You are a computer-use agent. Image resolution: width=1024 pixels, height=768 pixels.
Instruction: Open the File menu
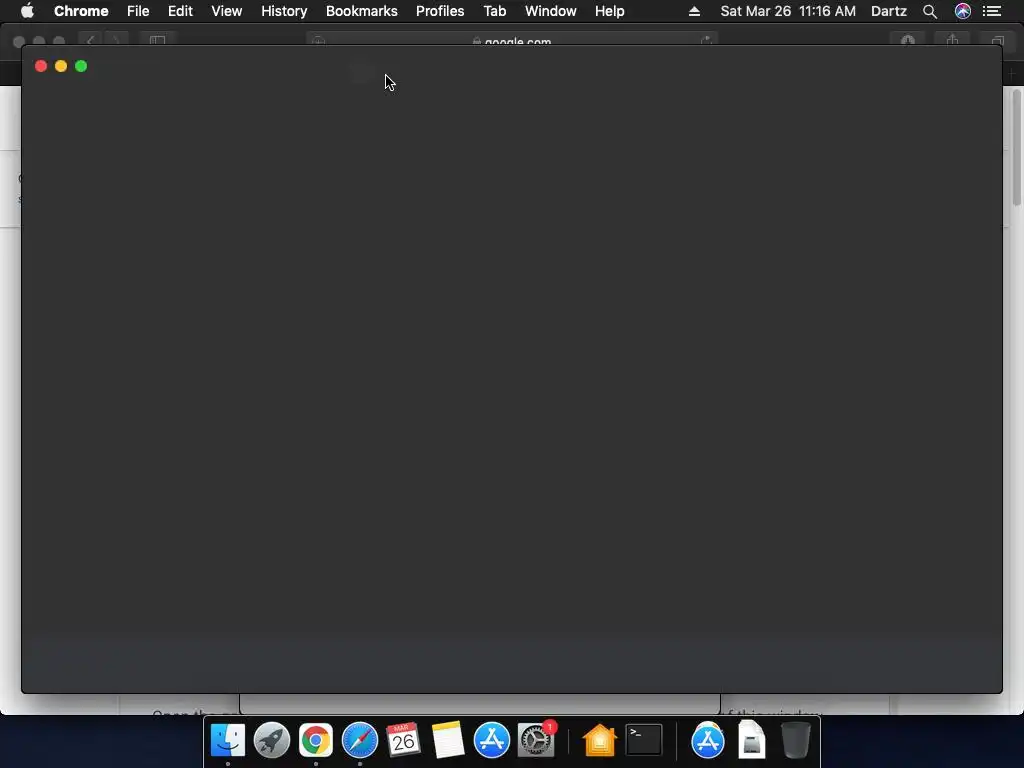pos(138,11)
